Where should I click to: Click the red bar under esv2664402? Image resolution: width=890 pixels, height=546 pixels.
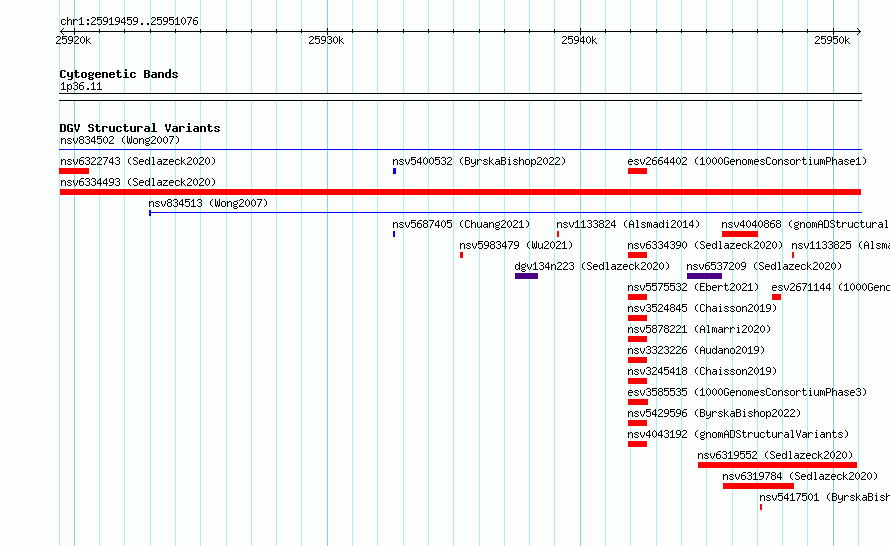click(637, 171)
